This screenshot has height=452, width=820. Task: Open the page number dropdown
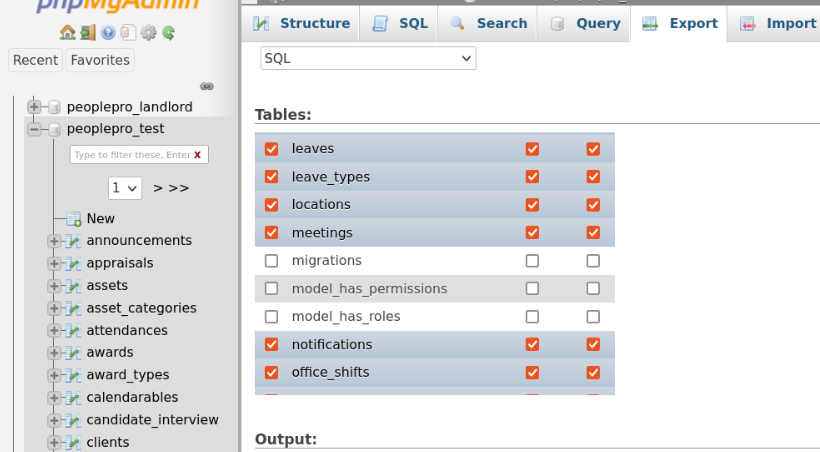pos(125,188)
